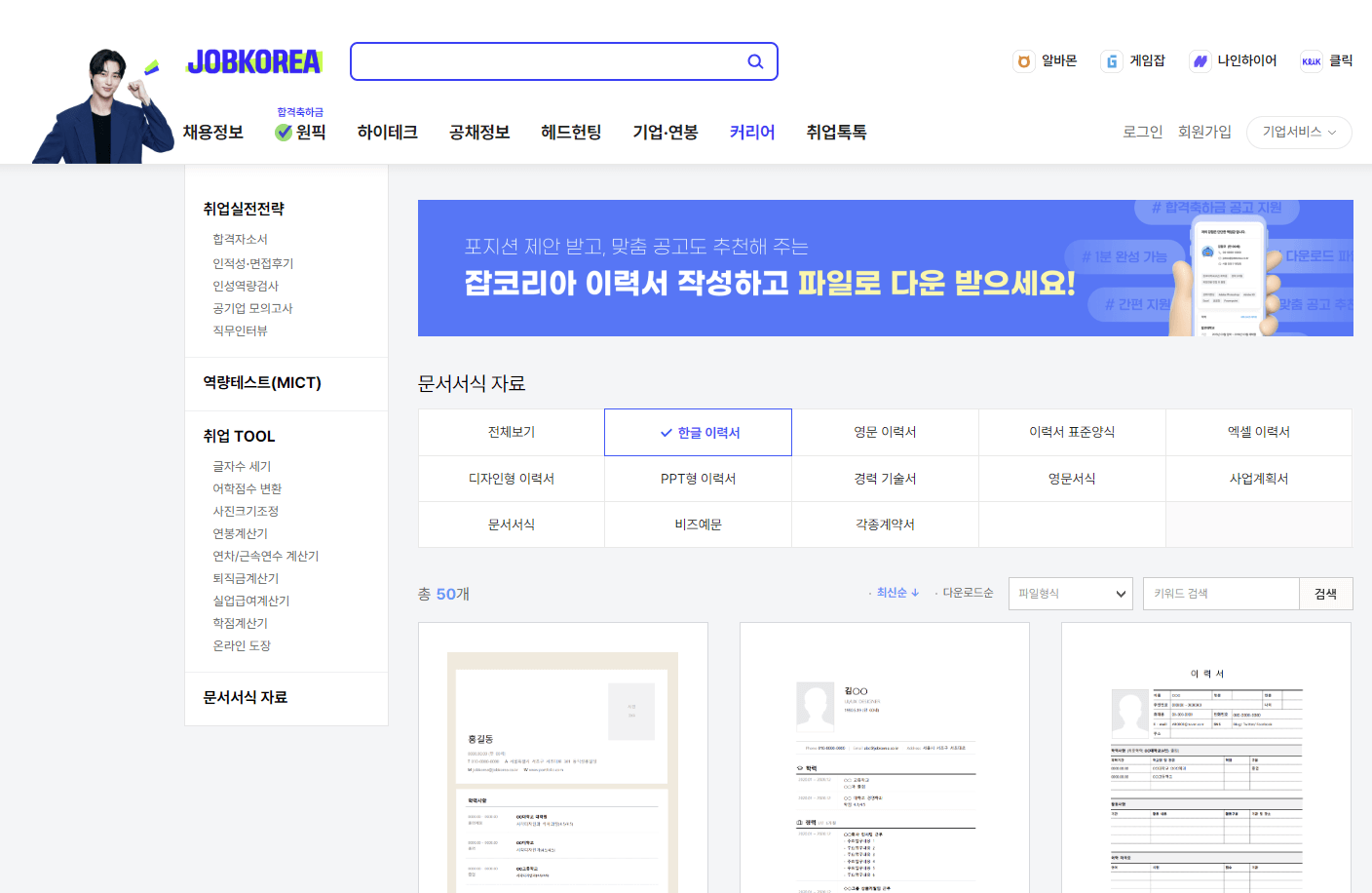The width and height of the screenshot is (1372, 893).
Task: Open the 문서서식 자료 section in sidebar
Action: click(247, 699)
